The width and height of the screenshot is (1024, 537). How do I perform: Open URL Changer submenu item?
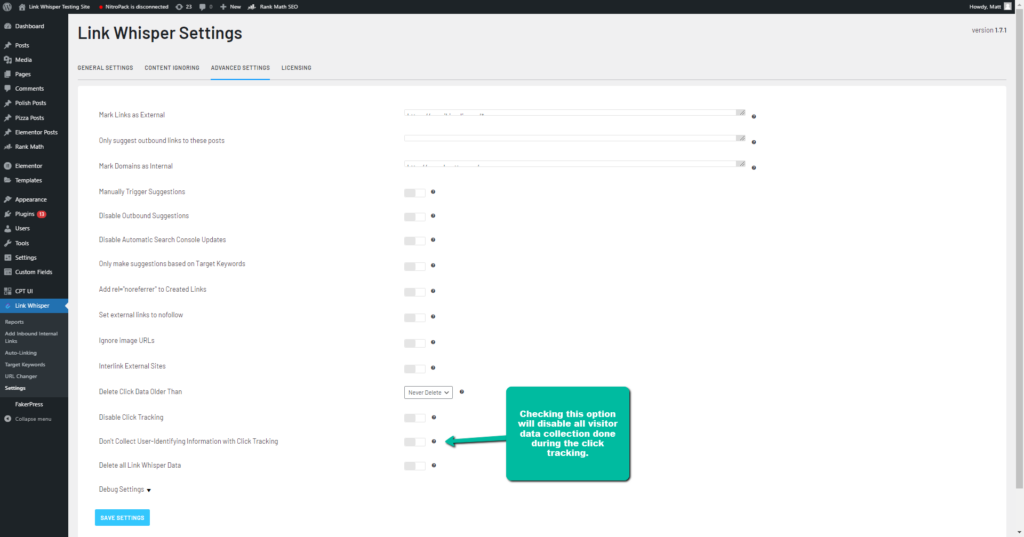pyautogui.click(x=21, y=376)
